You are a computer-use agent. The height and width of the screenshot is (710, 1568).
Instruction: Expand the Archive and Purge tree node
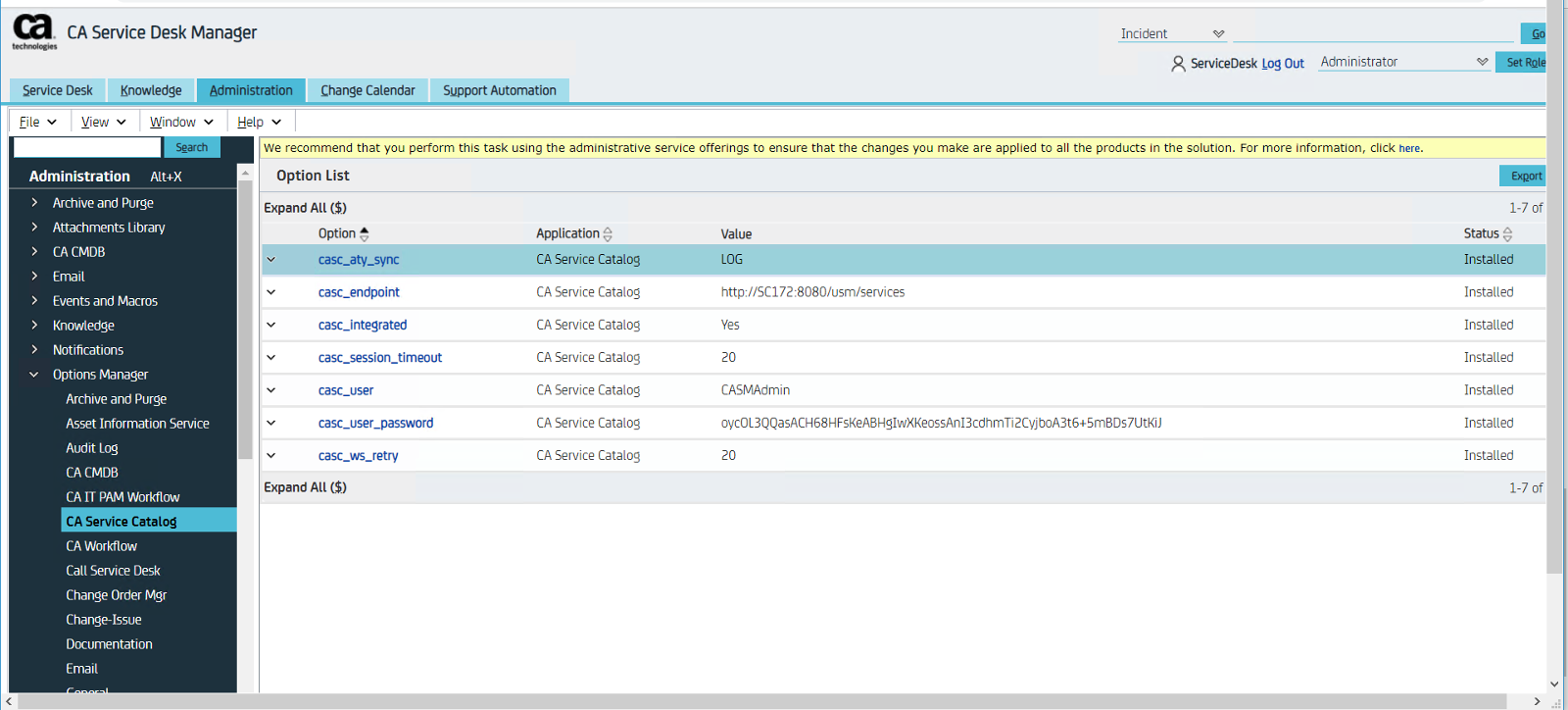tap(34, 203)
